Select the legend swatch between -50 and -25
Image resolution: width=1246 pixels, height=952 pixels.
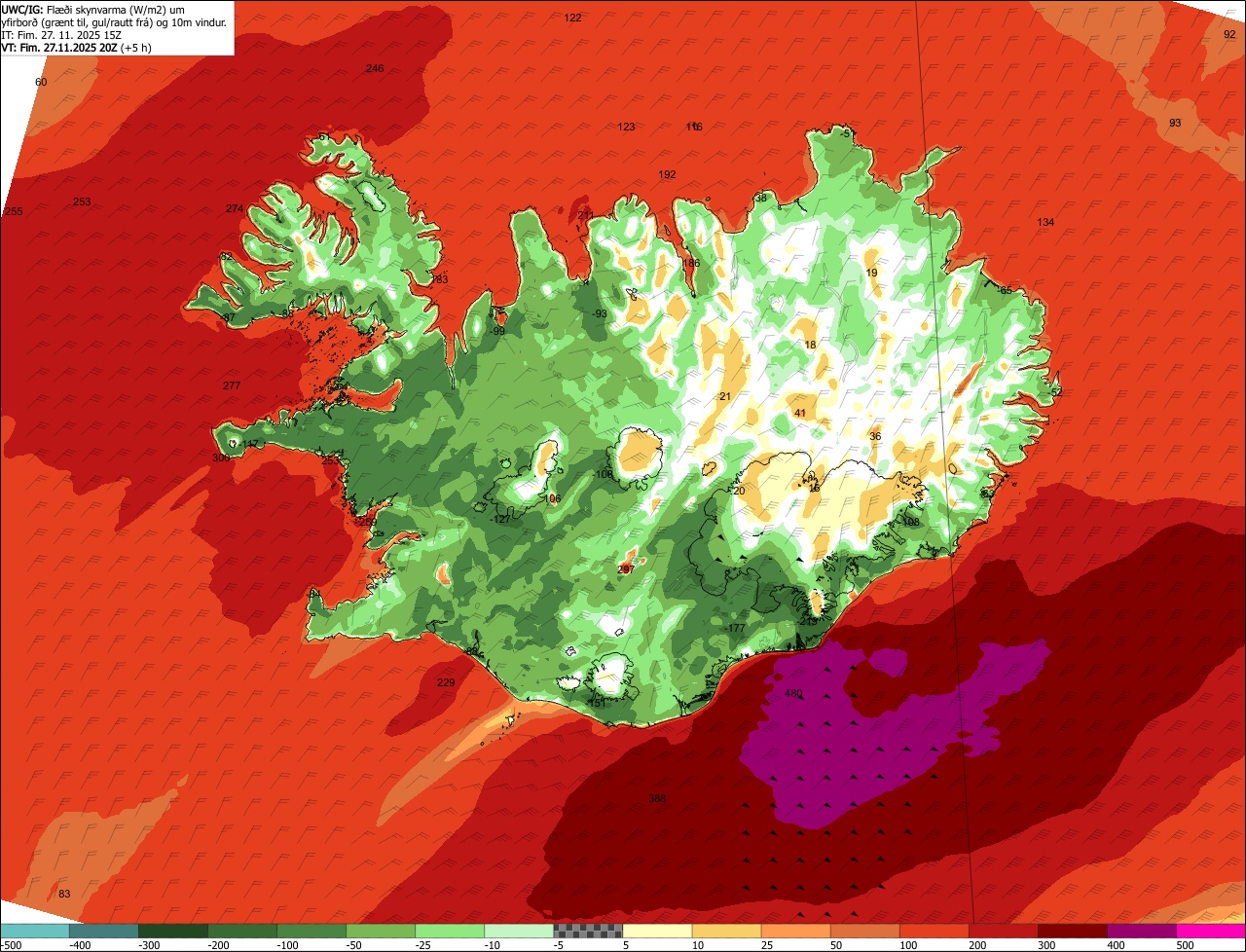[381, 931]
